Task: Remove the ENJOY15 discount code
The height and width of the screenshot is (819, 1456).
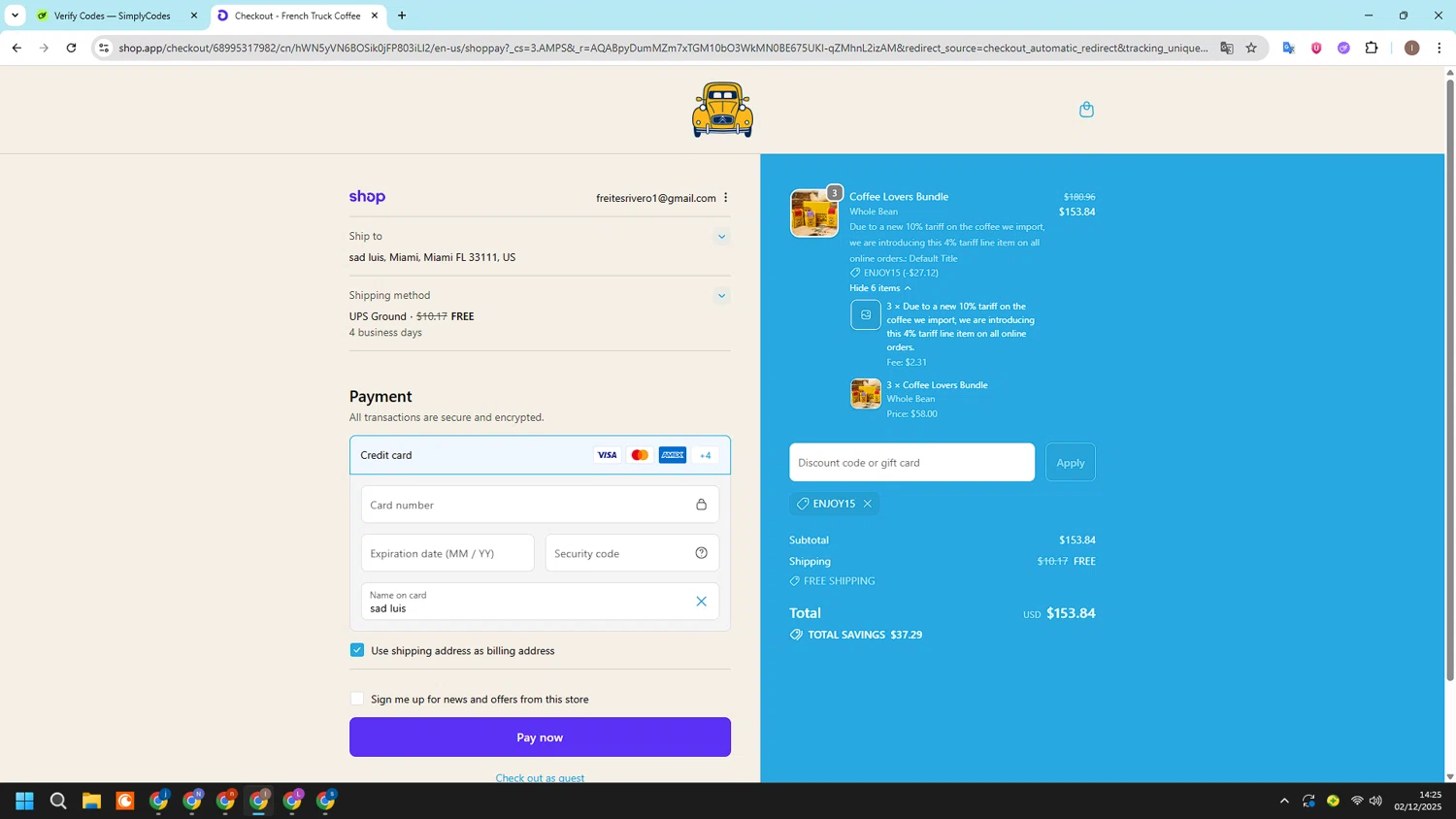Action: pos(868,504)
